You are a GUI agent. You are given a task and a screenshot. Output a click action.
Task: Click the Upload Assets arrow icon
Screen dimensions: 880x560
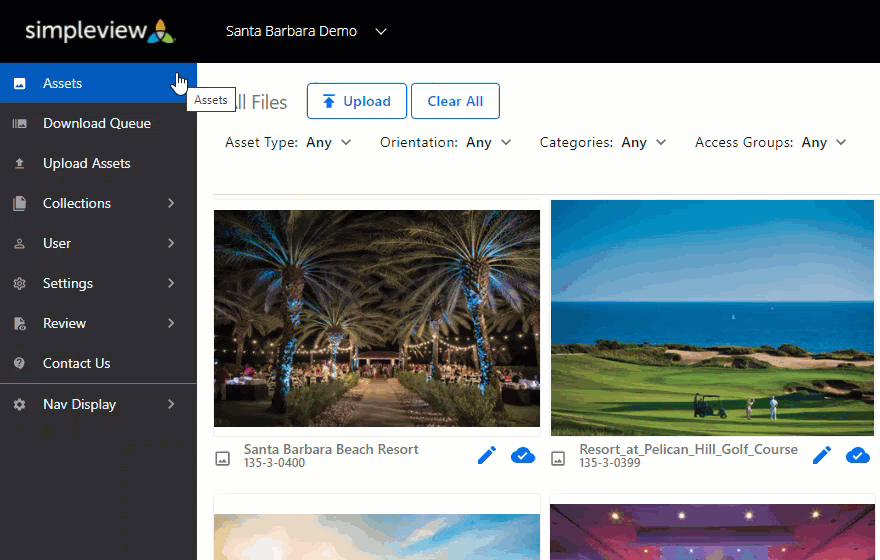point(20,163)
